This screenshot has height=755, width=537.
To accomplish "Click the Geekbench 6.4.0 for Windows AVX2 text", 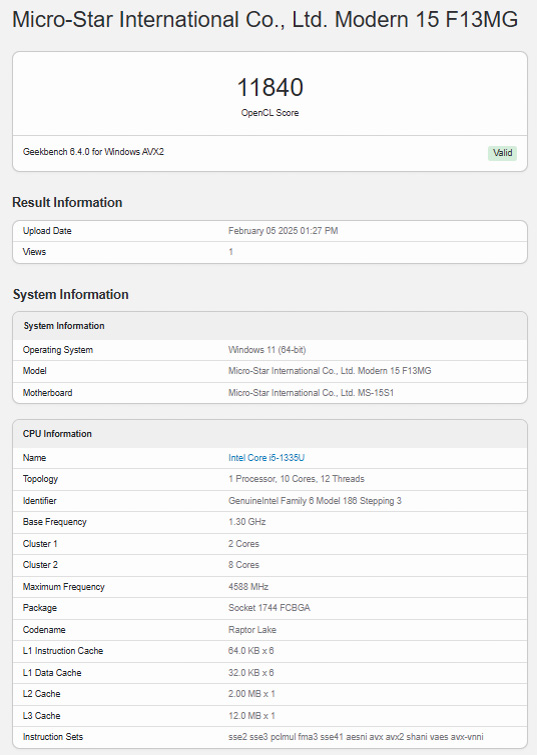I will tap(93, 152).
